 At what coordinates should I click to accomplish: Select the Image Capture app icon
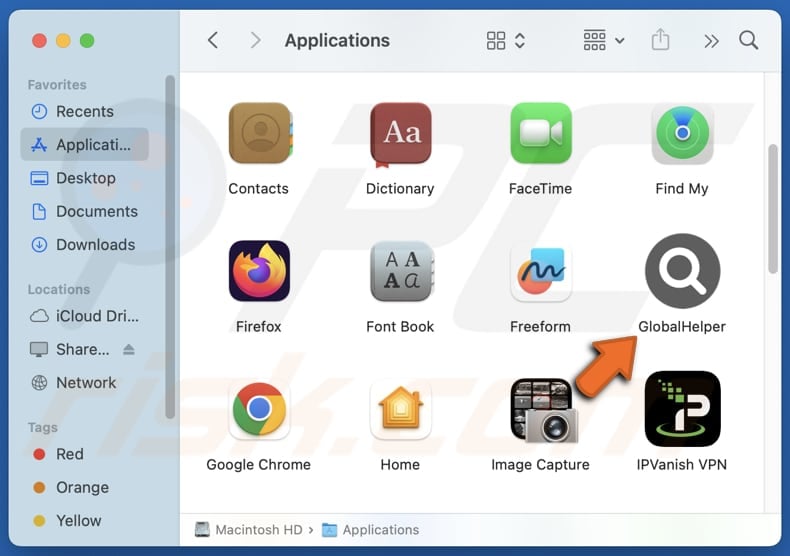pyautogui.click(x=544, y=410)
